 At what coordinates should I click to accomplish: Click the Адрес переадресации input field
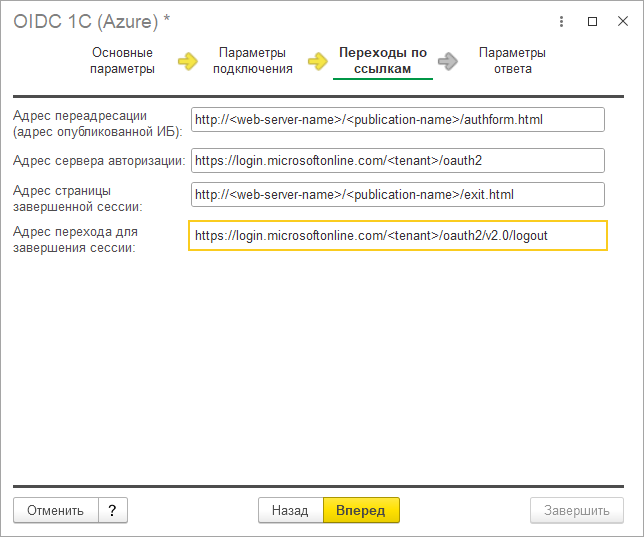tap(398, 120)
